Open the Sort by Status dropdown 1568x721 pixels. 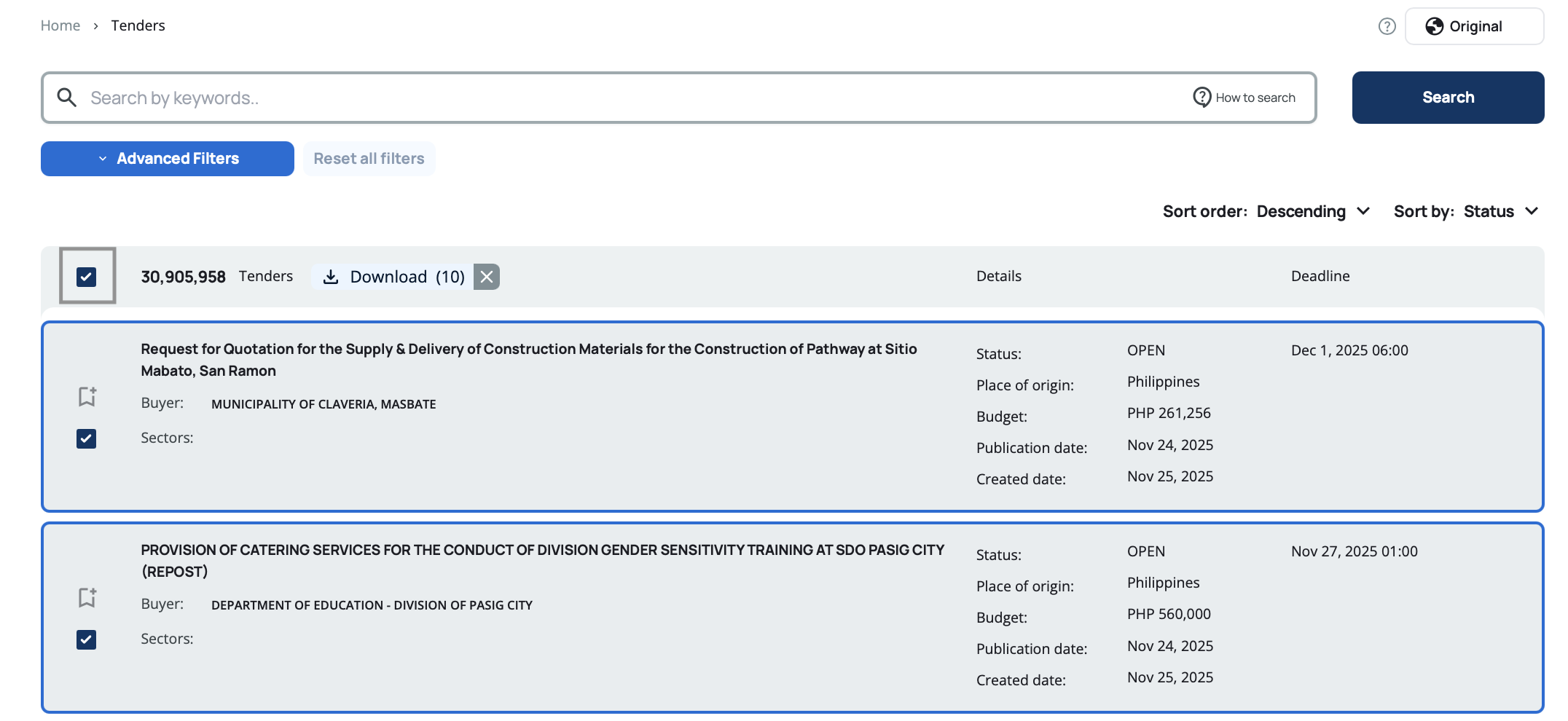point(1500,212)
